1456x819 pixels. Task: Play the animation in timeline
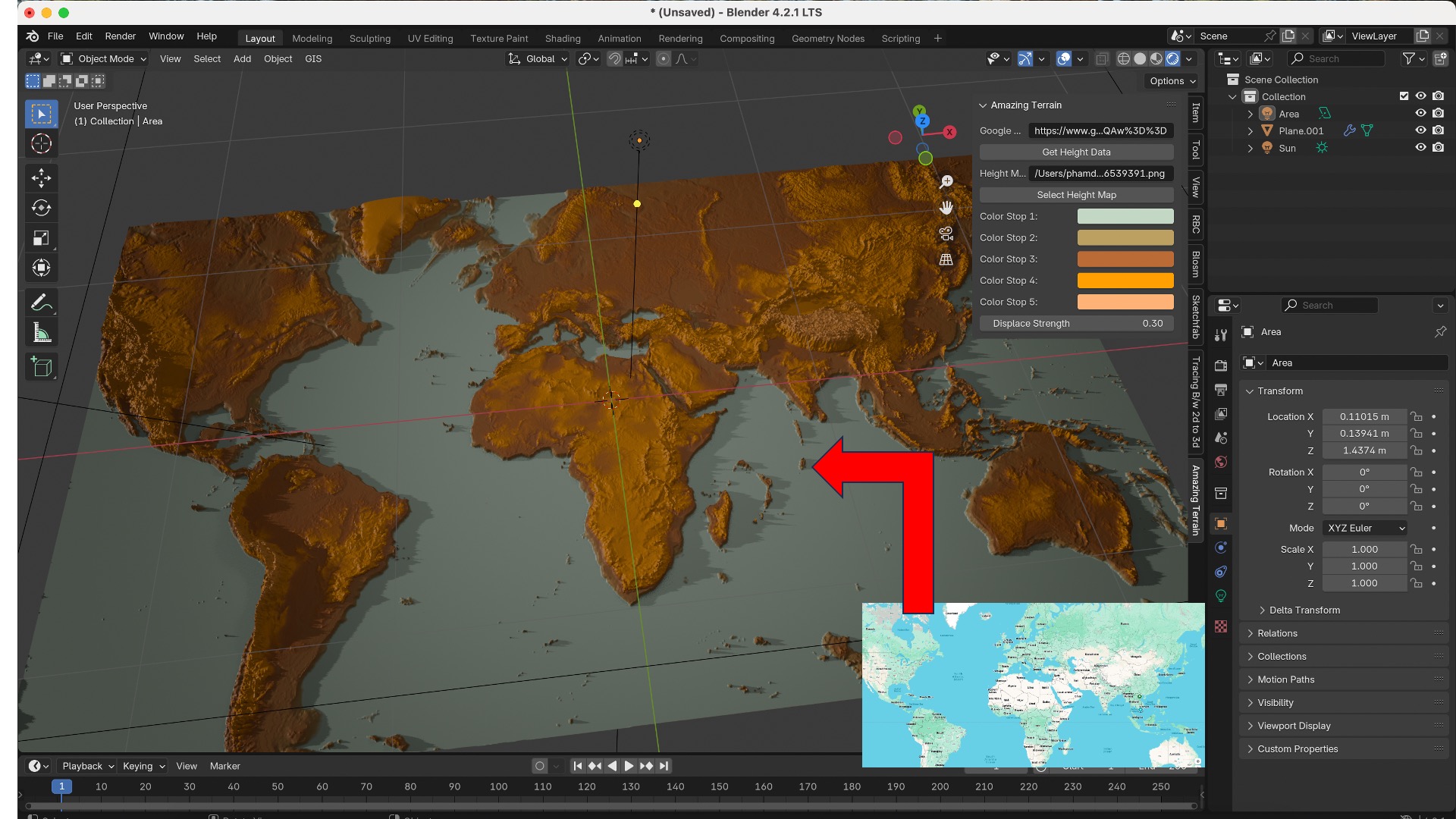[x=629, y=766]
